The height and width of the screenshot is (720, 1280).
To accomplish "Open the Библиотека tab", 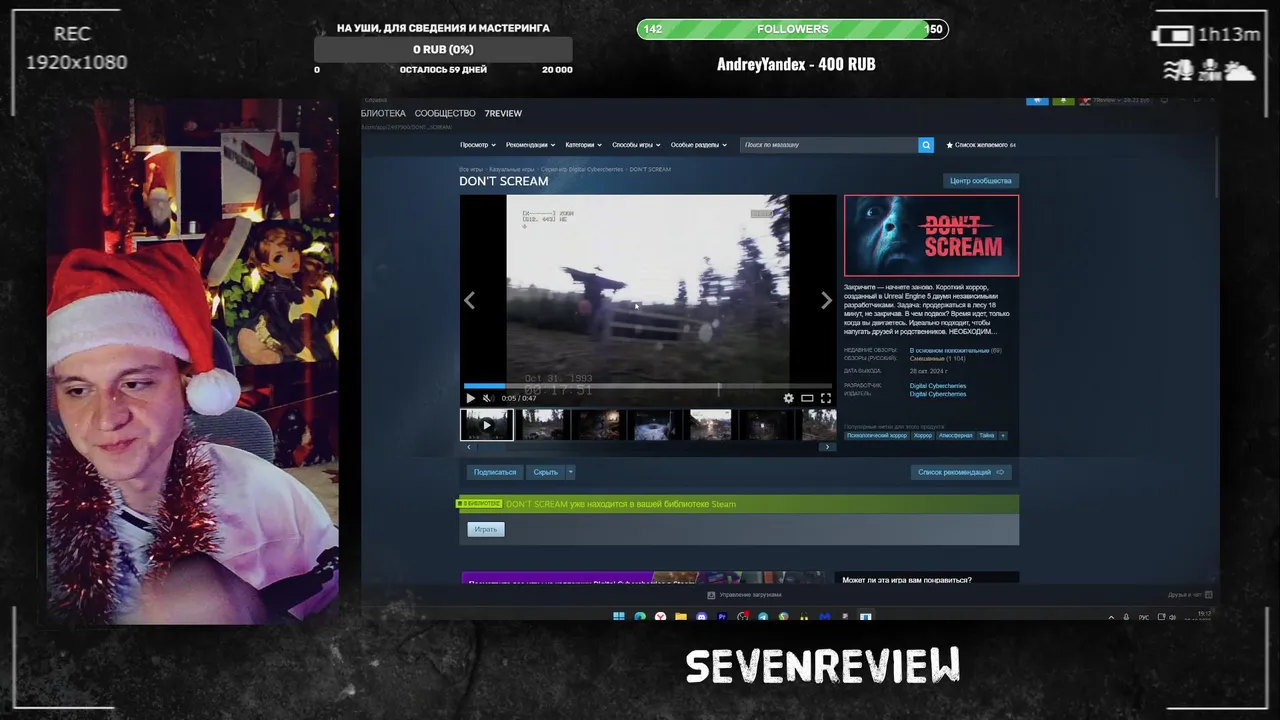I will click(383, 113).
